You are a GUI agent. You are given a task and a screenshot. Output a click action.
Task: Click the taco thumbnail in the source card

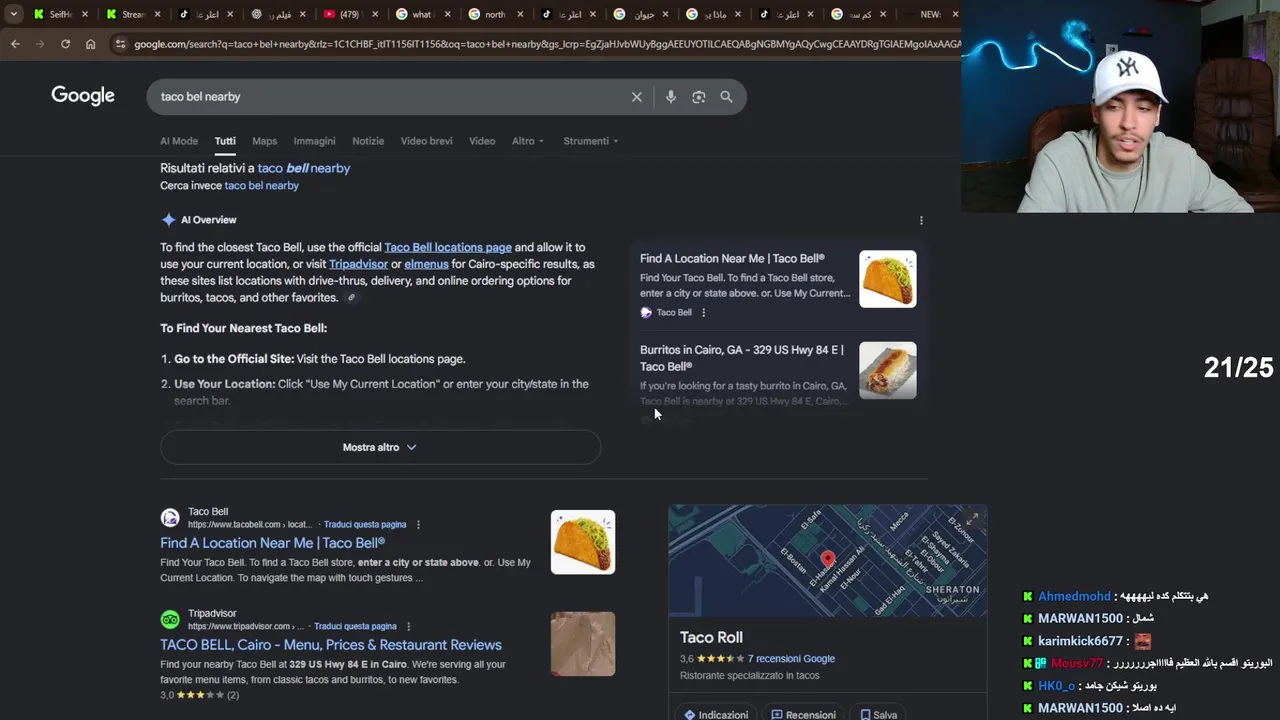887,279
